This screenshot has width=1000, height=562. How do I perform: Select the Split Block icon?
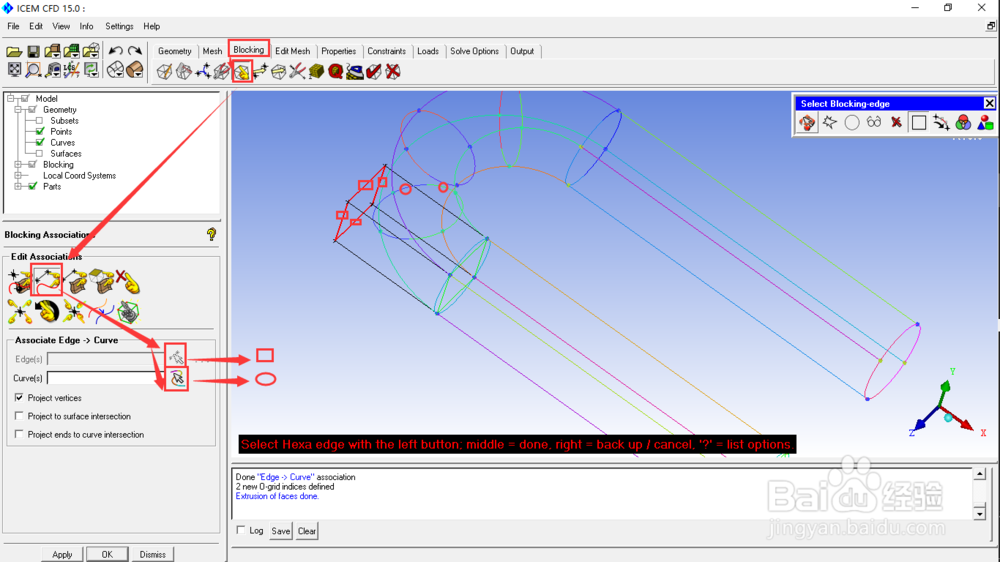(x=184, y=71)
